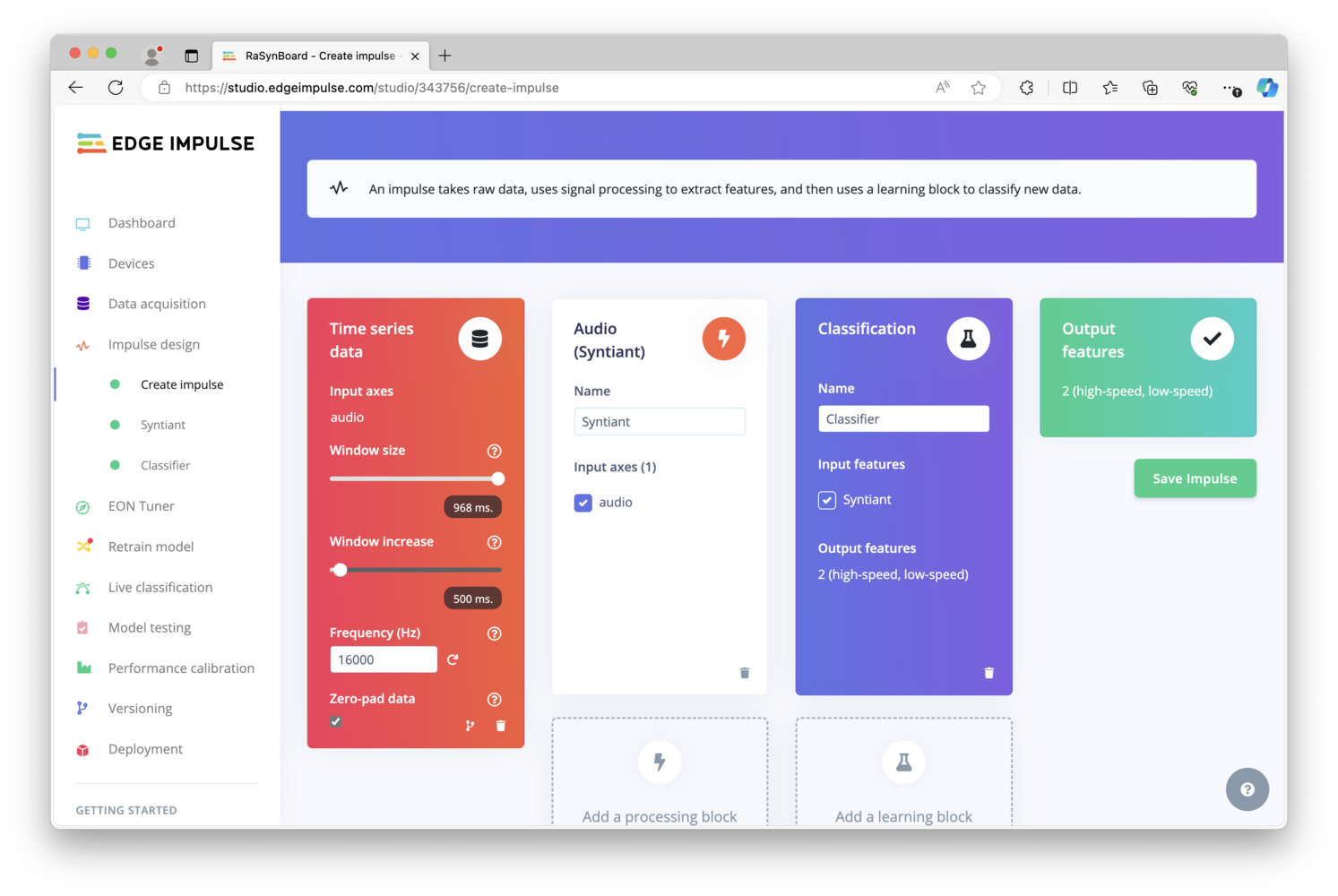Image resolution: width=1338 pixels, height=896 pixels.
Task: Click the Retrain model shuffle icon
Action: pos(84,546)
